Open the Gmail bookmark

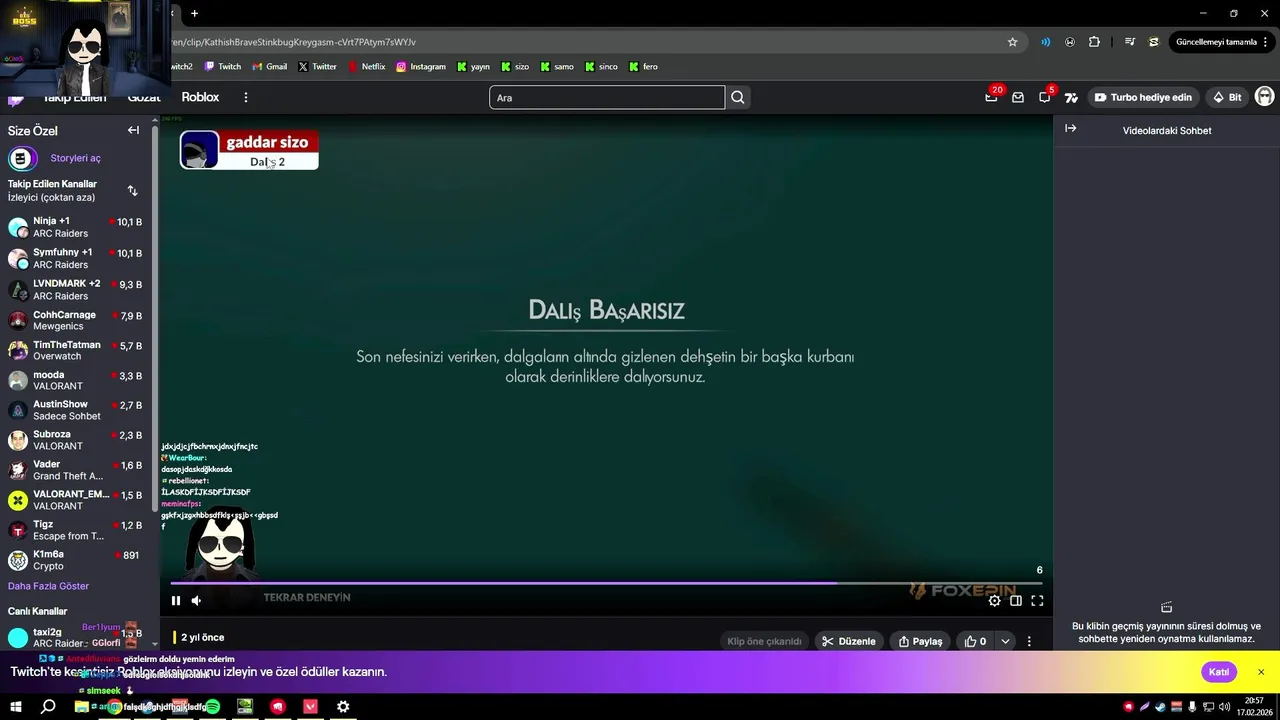270,67
